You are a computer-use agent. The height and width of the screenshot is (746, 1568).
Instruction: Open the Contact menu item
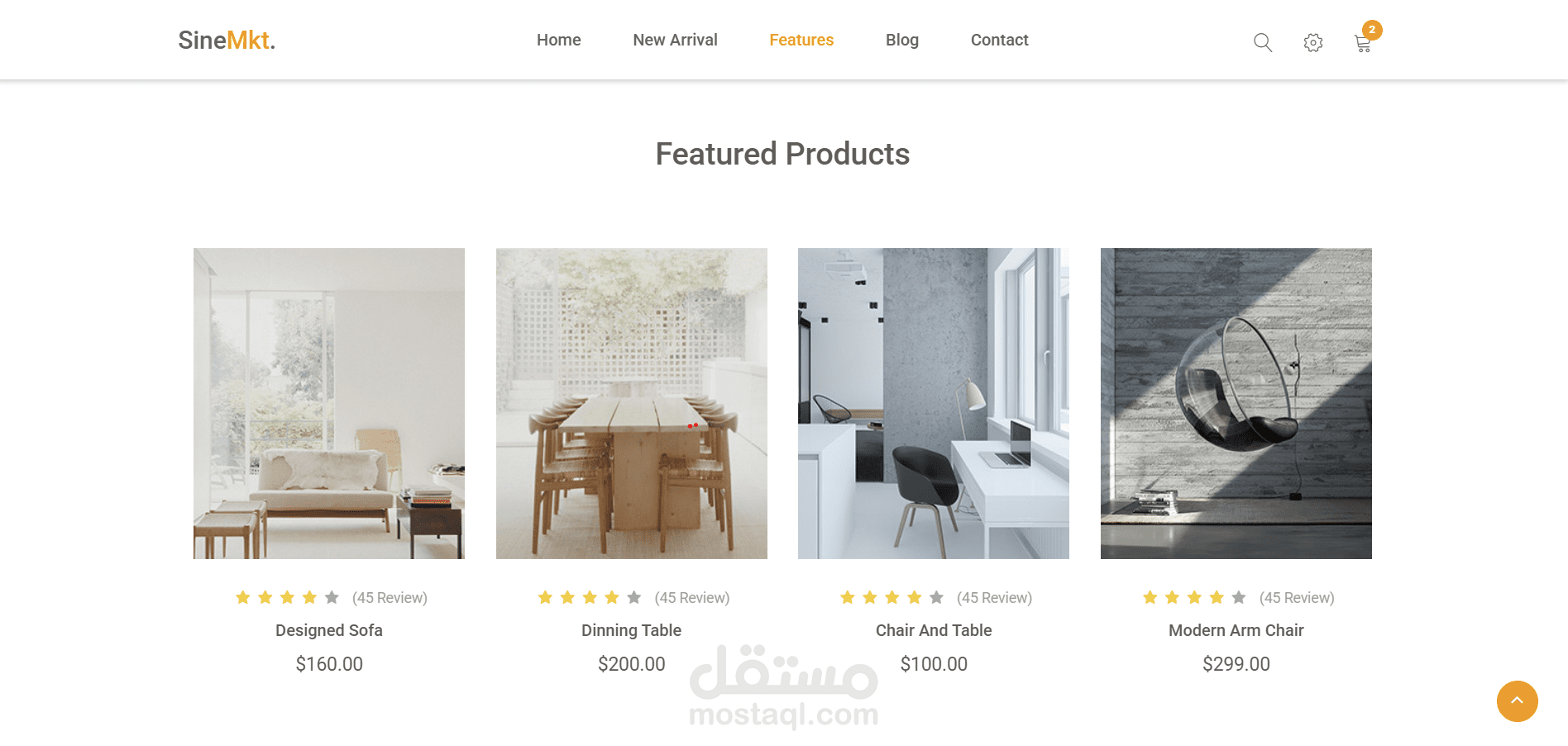[1000, 40]
